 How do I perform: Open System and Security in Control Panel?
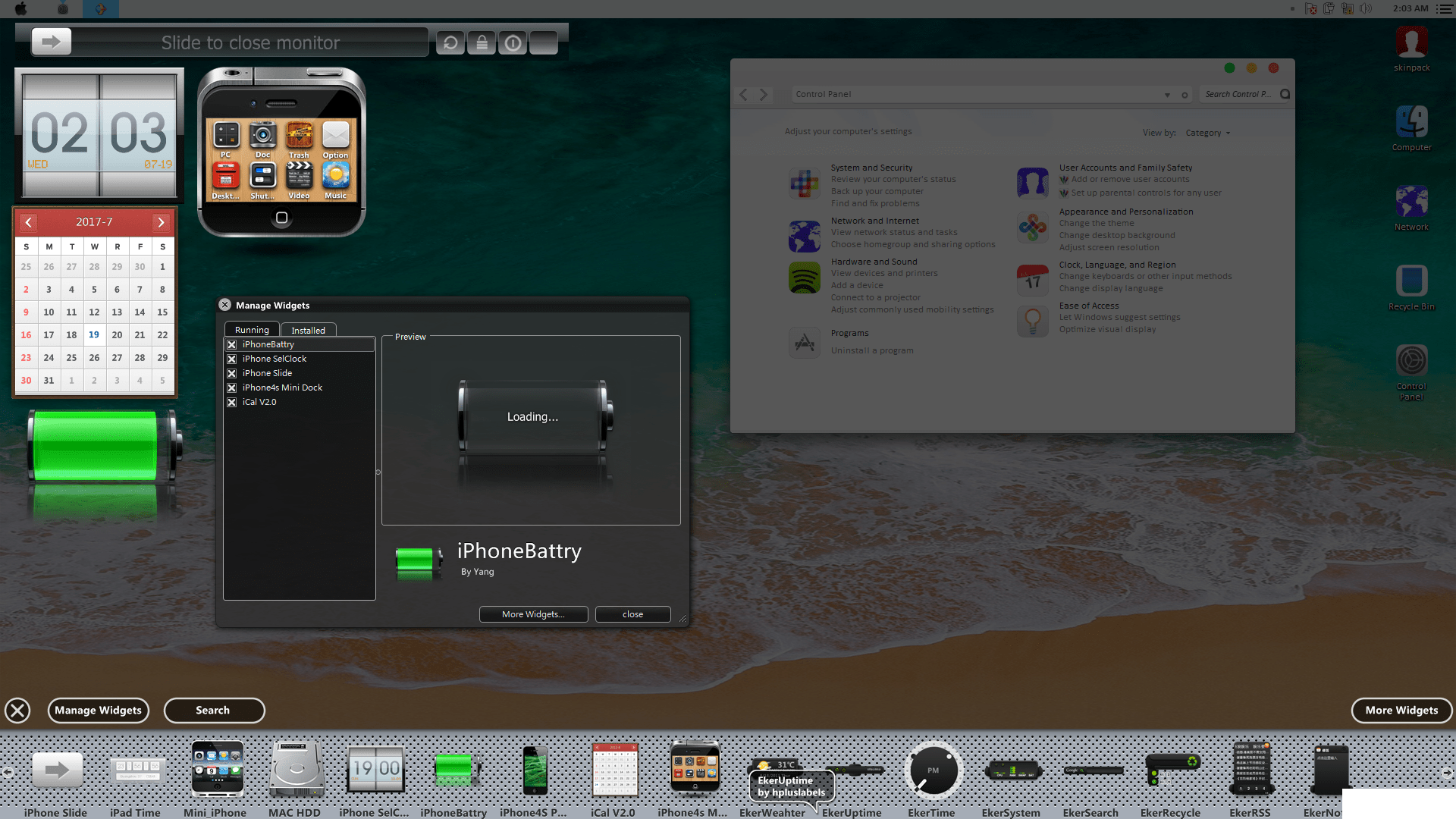pos(871,168)
